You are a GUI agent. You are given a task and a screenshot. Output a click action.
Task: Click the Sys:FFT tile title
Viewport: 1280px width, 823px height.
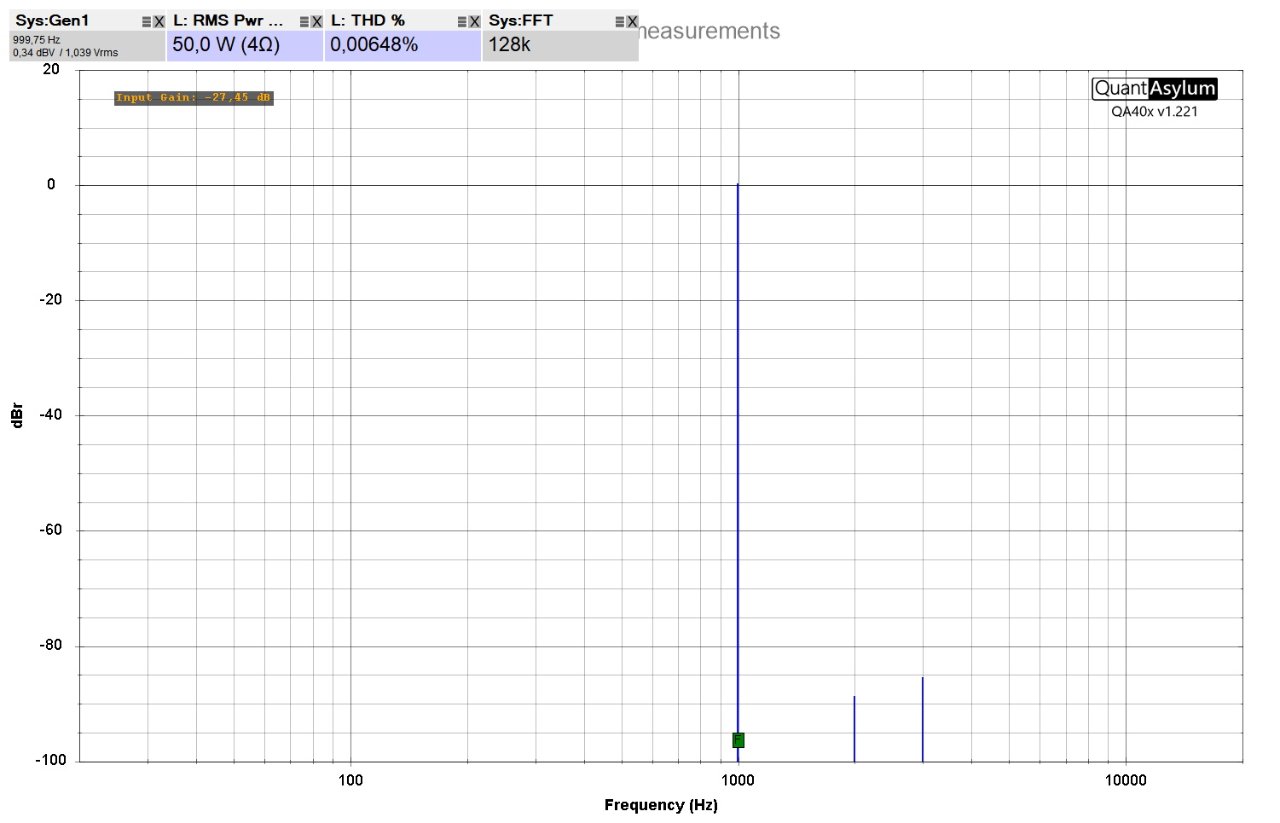pos(520,20)
